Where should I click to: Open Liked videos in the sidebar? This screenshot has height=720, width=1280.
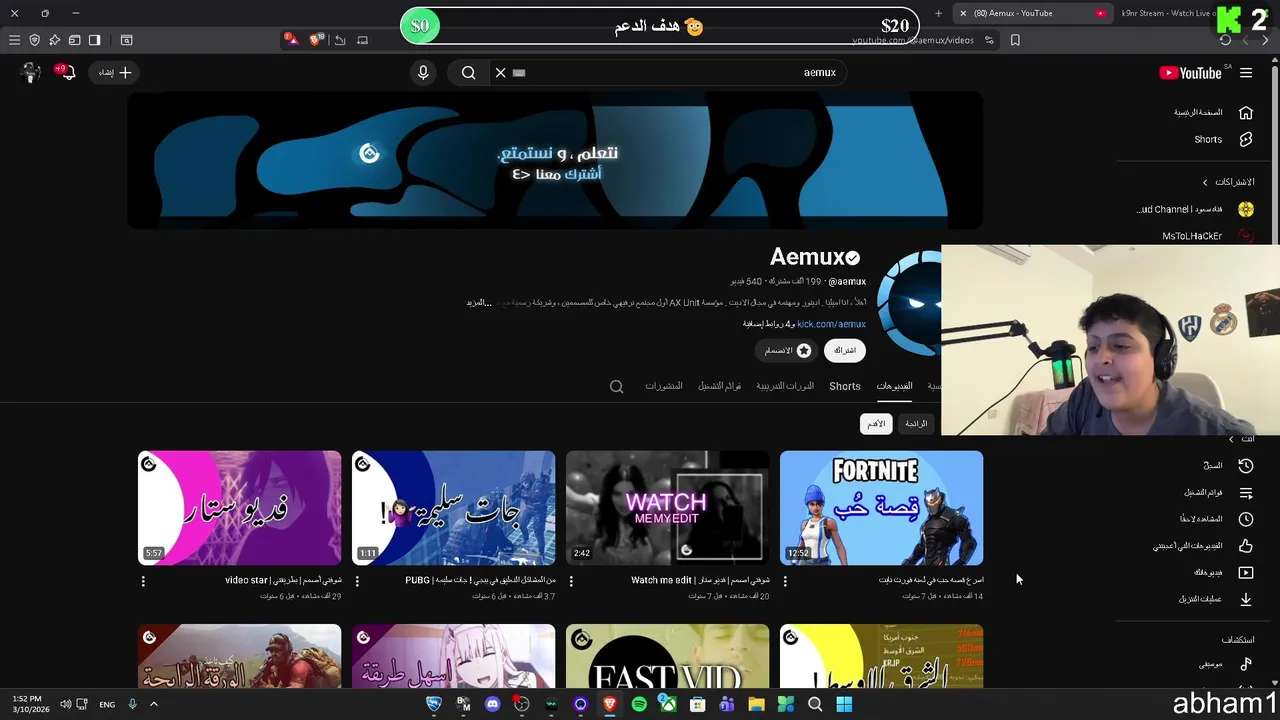coord(1203,546)
